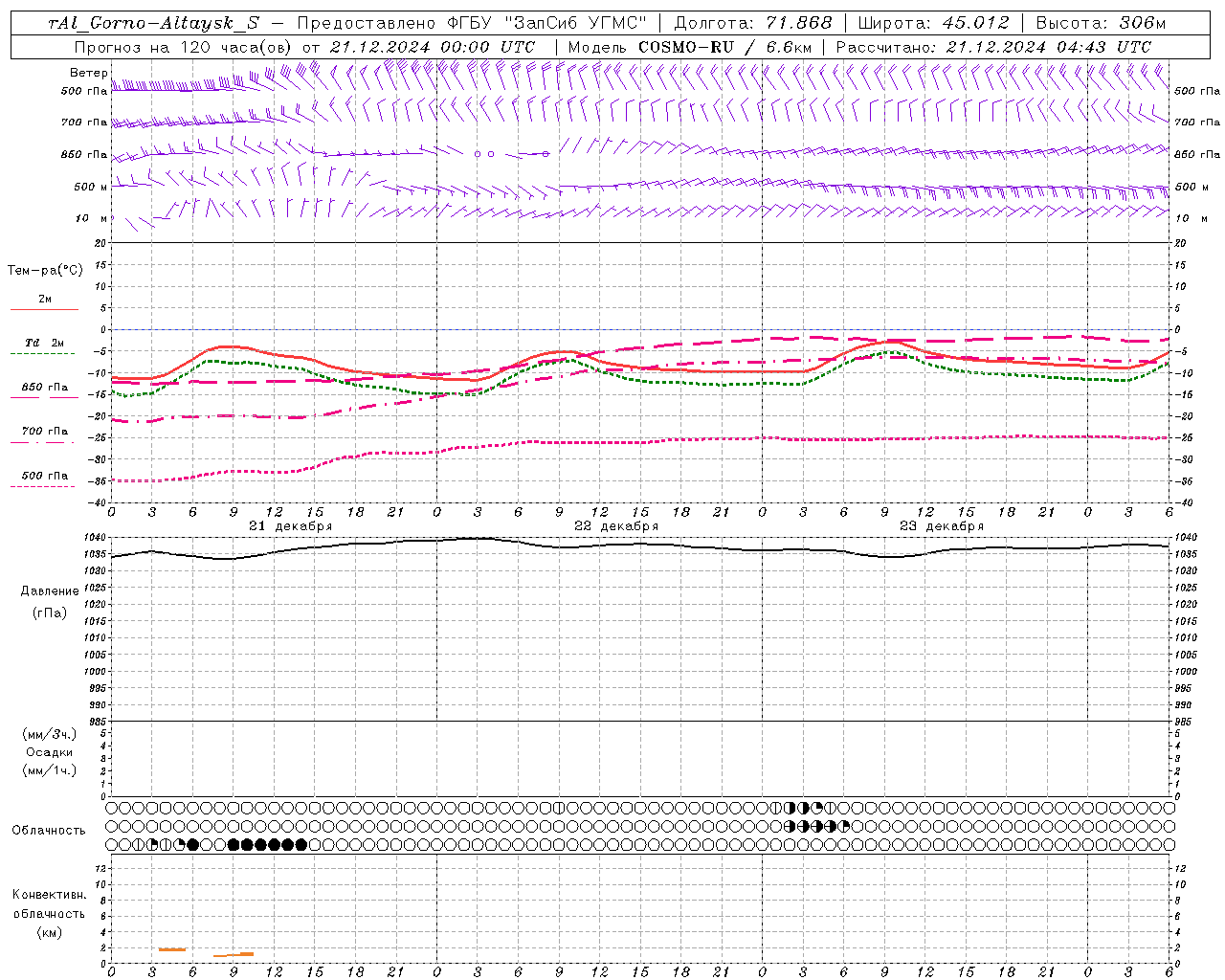Click the Ветер panel label

coord(88,73)
